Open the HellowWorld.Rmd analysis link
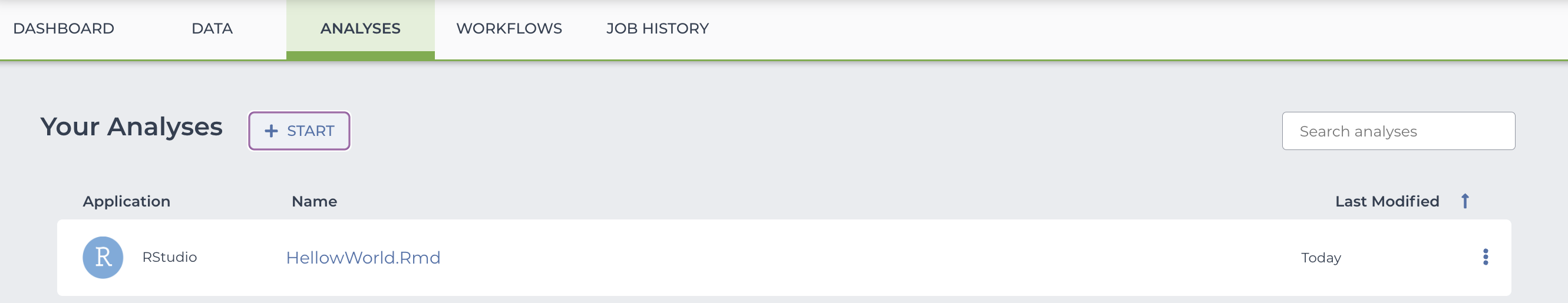 pyautogui.click(x=364, y=258)
